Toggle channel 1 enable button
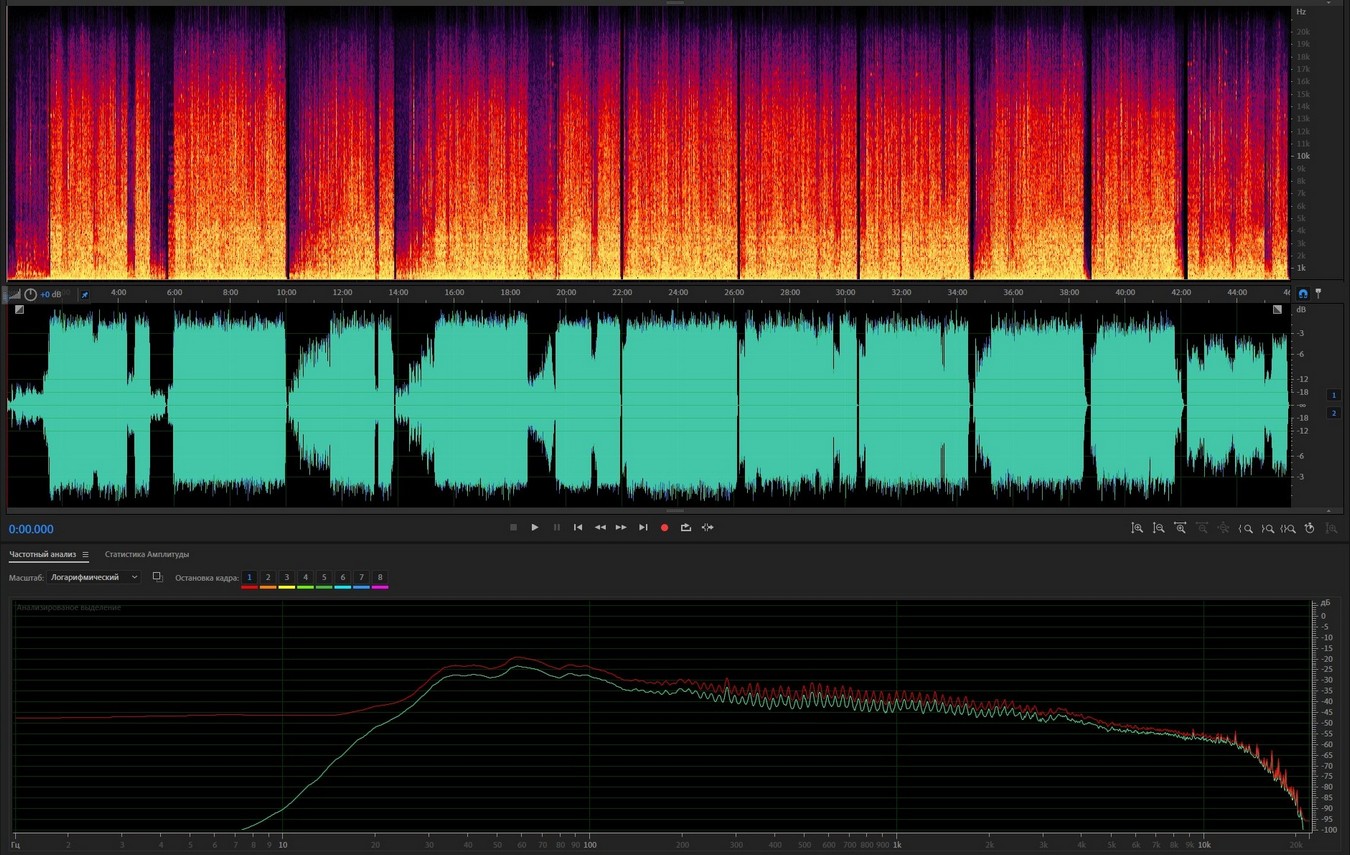Viewport: 1350px width, 855px height. tap(1333, 395)
